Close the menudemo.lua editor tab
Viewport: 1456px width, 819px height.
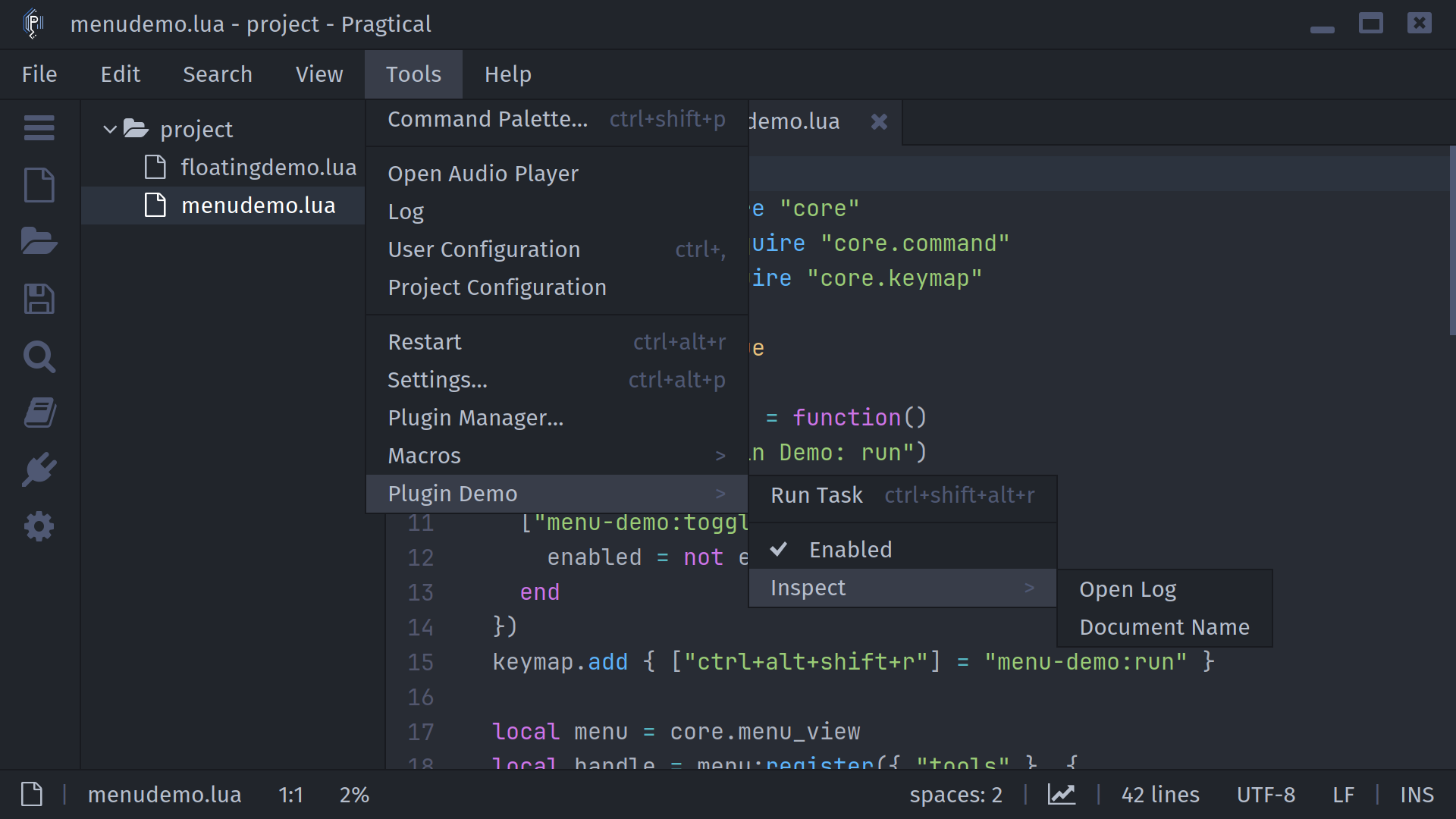pyautogui.click(x=879, y=121)
